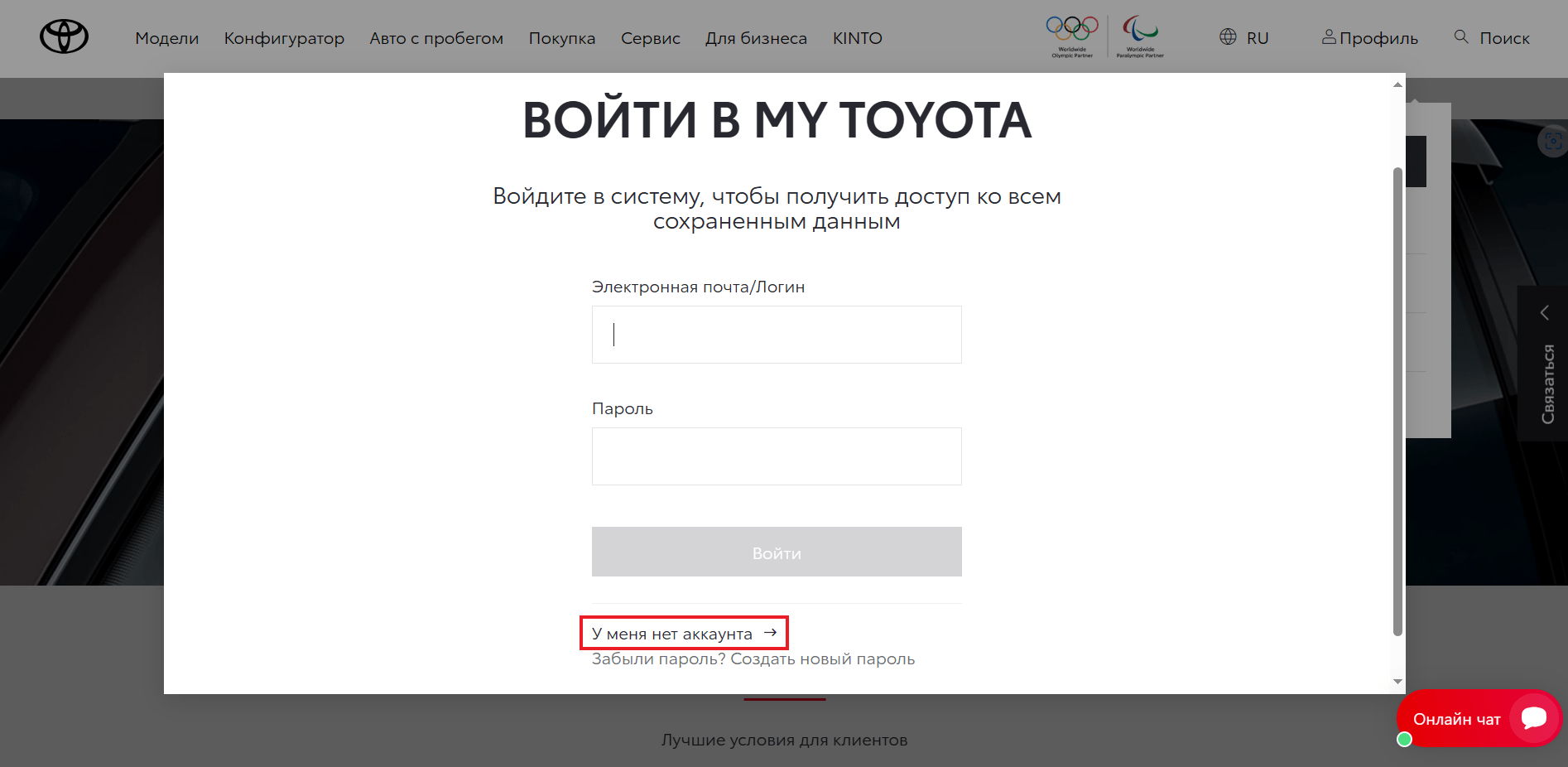Viewport: 1568px width, 767px height.
Task: Open the Сервис menu
Action: coord(651,38)
